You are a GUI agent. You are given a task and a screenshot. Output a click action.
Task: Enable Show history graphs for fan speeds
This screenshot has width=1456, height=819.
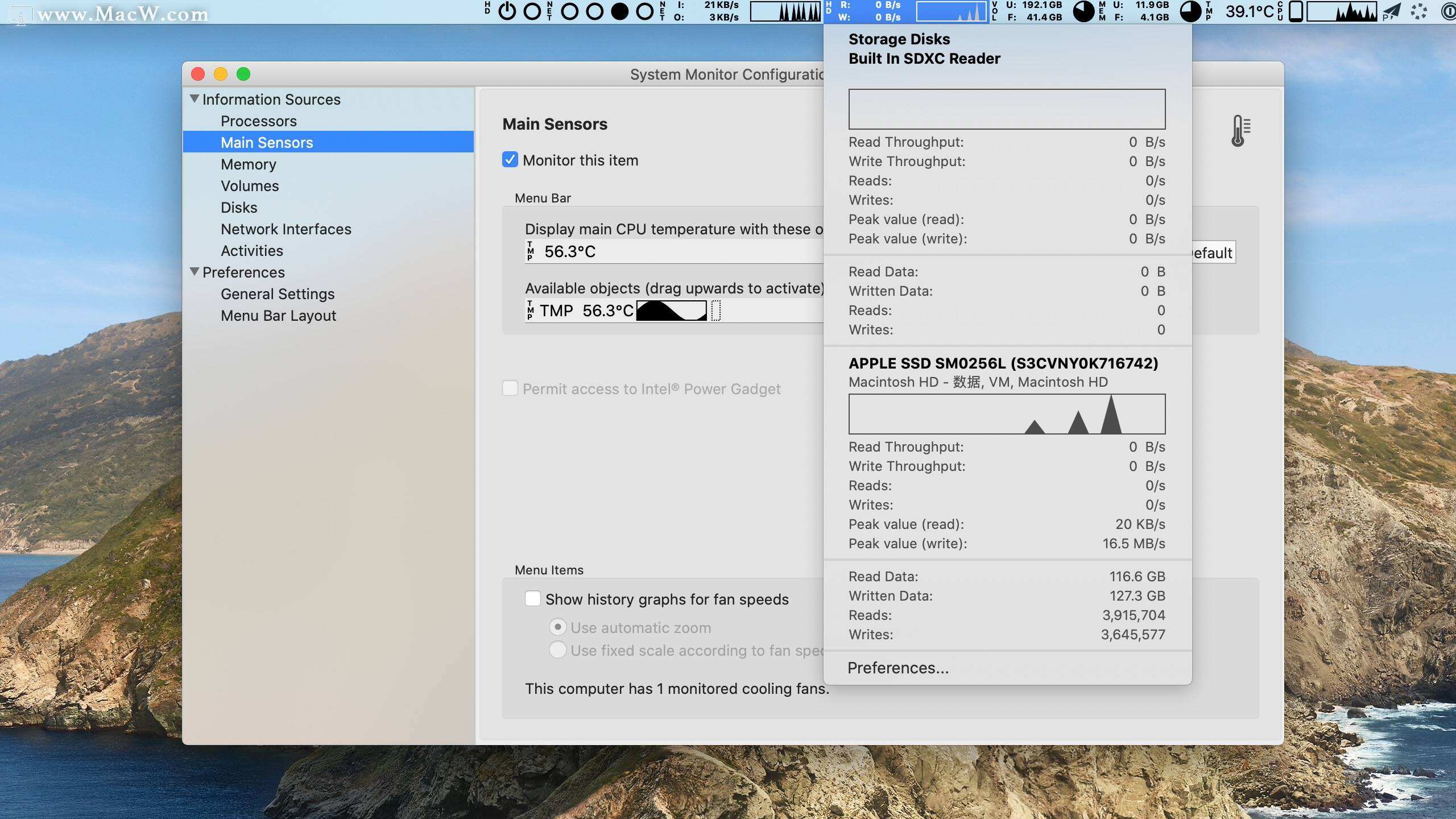tap(533, 599)
